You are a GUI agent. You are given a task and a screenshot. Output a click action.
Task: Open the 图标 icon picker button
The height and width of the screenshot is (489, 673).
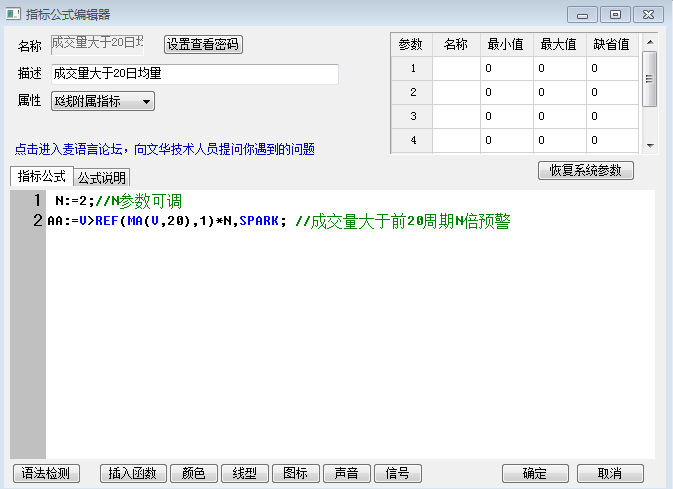click(x=296, y=473)
